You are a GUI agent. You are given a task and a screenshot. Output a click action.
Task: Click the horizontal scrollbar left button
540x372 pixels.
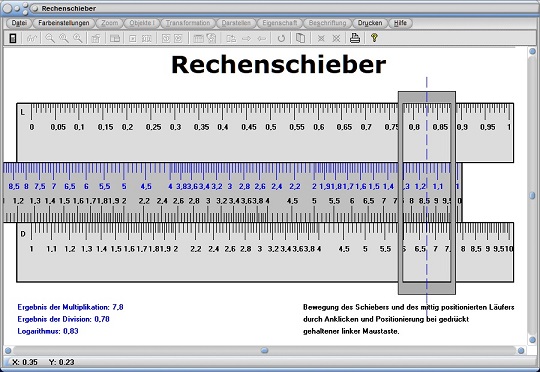(x=8, y=351)
